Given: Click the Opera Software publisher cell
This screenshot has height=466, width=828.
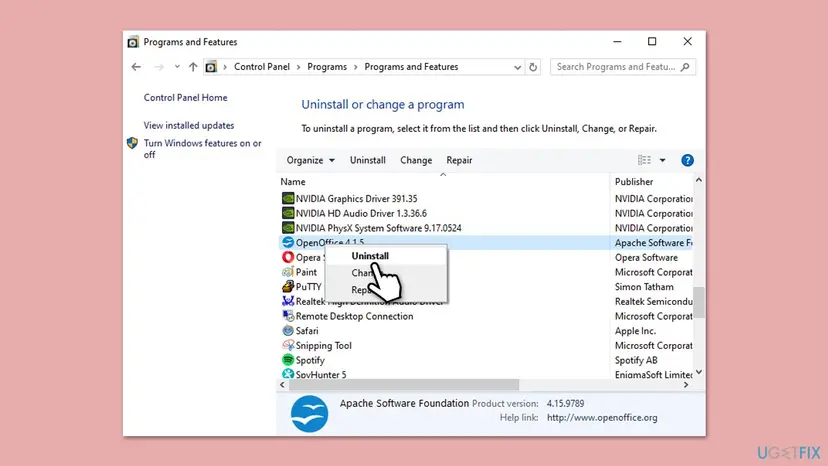Looking at the screenshot, I should point(646,257).
